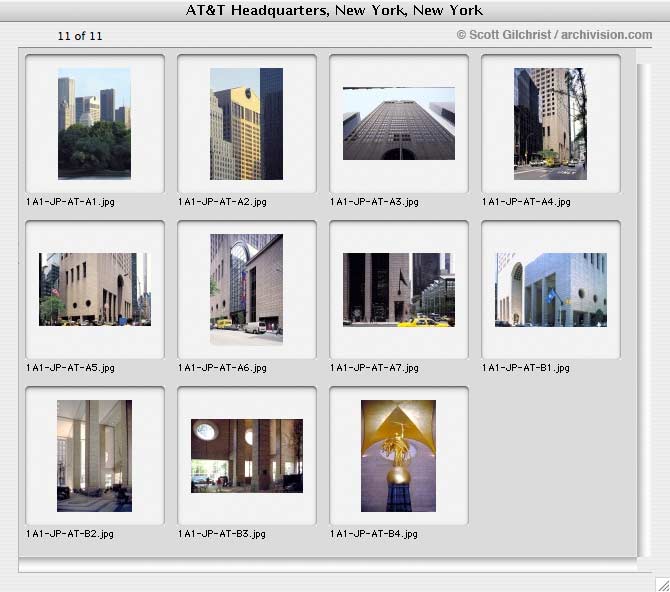Image resolution: width=670 pixels, height=592 pixels.
Task: Click the vertical scrollbar of the gallery
Action: click(x=644, y=310)
